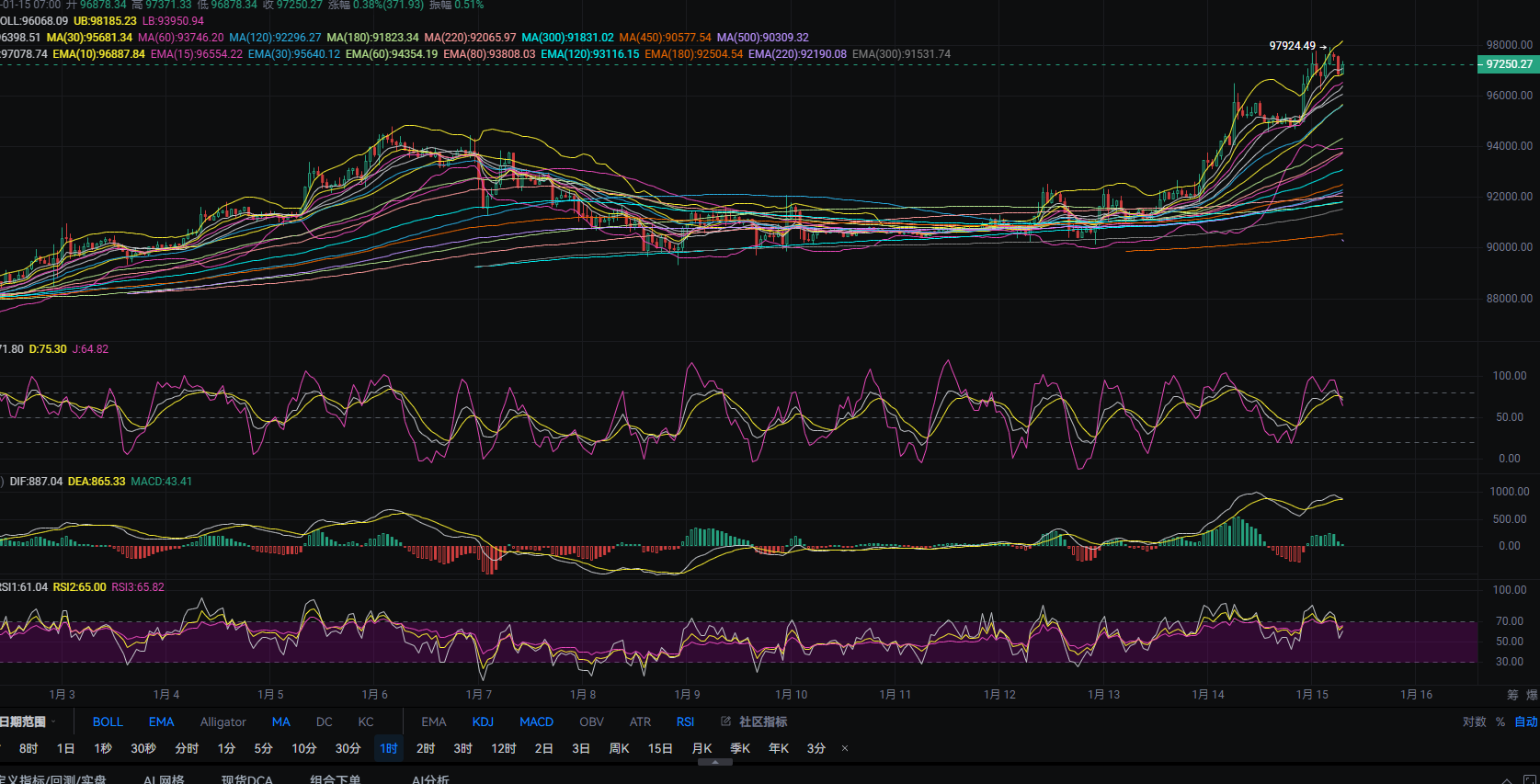The height and width of the screenshot is (784, 1540).
Task: Expand the 日期范围 dropdown
Action: 28,722
